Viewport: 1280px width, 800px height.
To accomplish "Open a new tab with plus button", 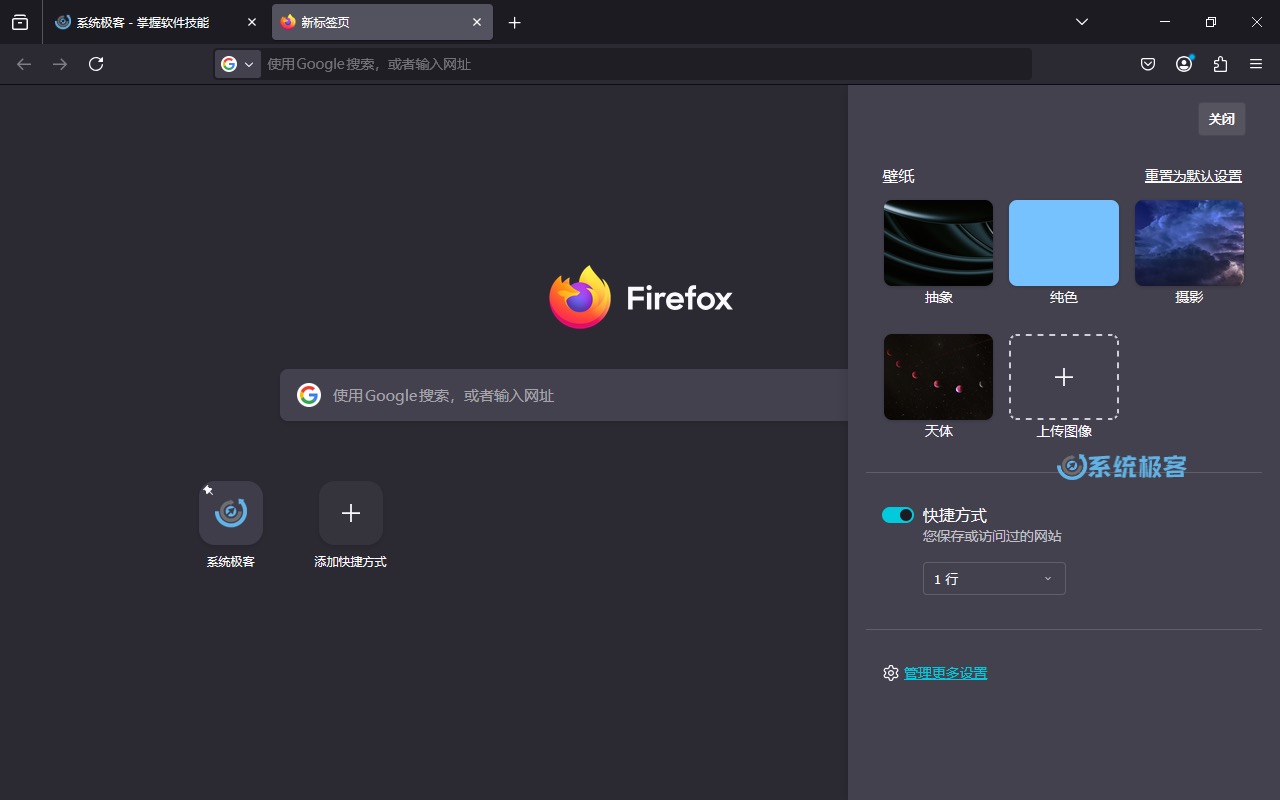I will 514,22.
